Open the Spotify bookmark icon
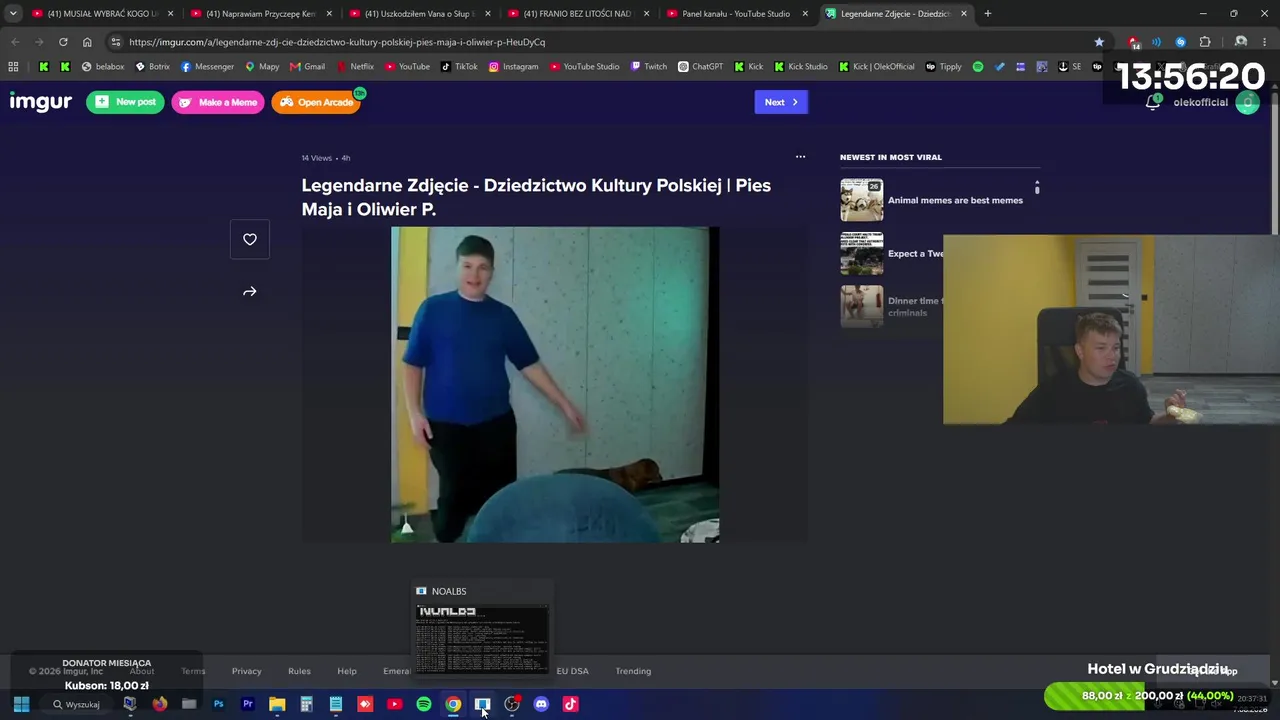 [978, 67]
